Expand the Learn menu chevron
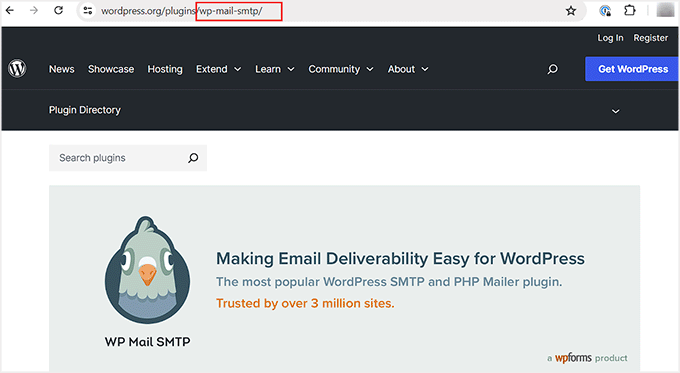The width and height of the screenshot is (680, 373). (x=291, y=69)
